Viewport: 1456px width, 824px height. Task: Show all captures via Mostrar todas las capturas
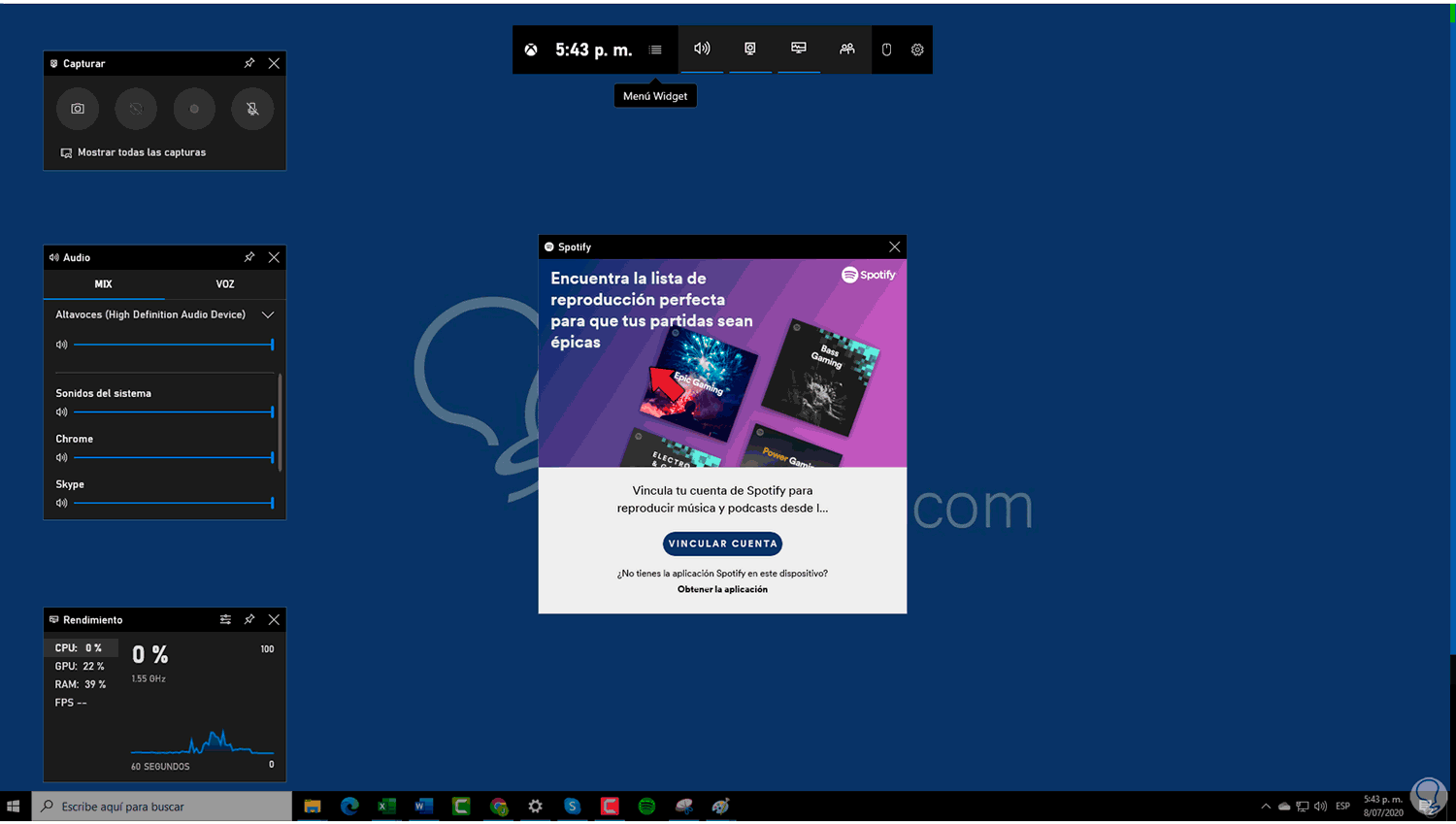133,152
